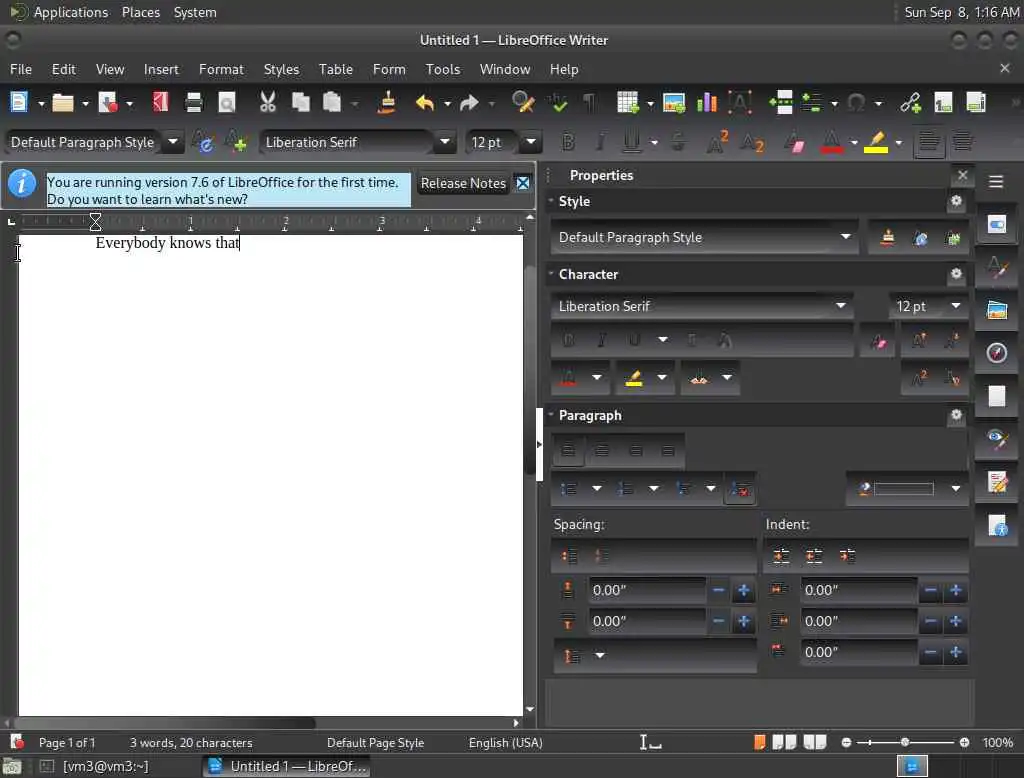1024x778 pixels.
Task: Open the Tools menu
Action: (443, 69)
